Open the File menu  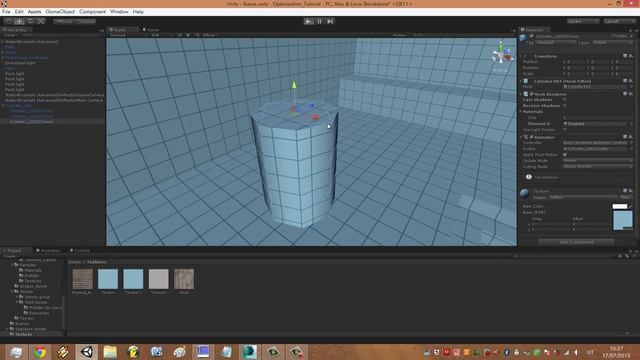click(x=6, y=12)
